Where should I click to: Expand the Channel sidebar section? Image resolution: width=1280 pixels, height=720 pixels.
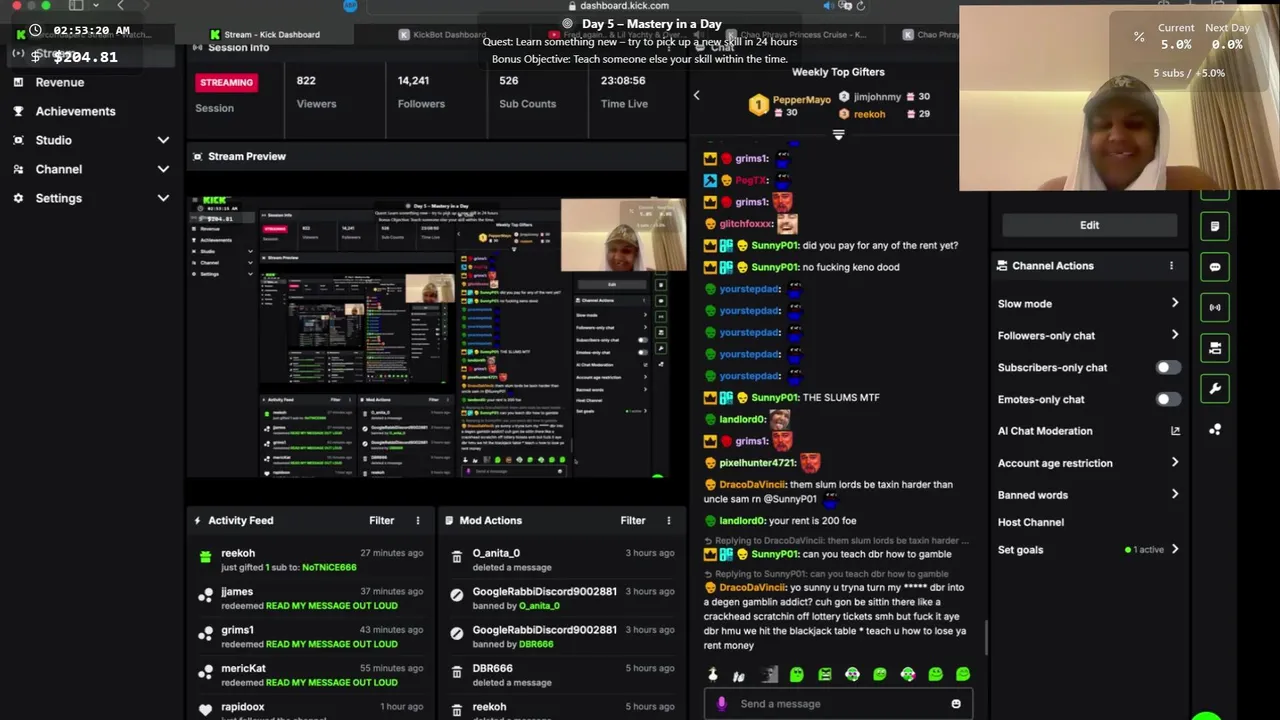[x=163, y=169]
